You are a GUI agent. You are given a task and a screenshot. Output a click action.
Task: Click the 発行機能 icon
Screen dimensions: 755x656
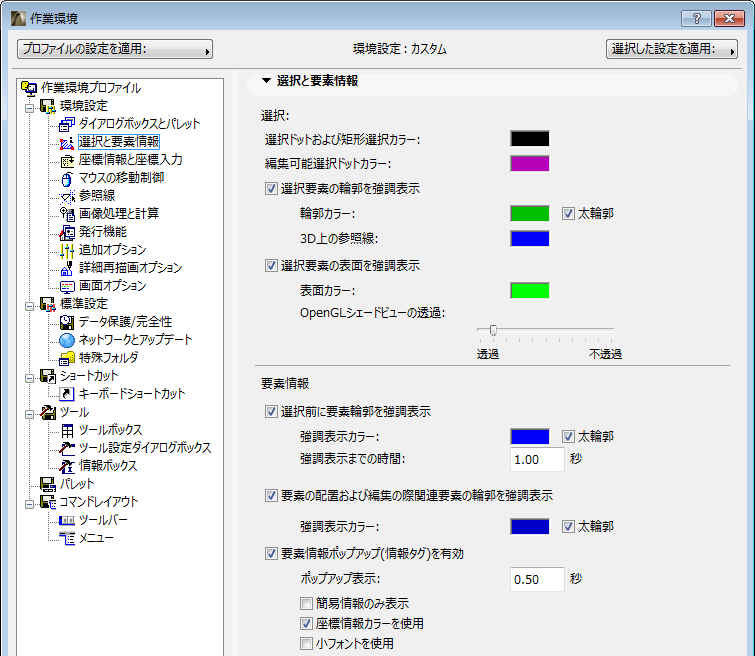(x=66, y=232)
